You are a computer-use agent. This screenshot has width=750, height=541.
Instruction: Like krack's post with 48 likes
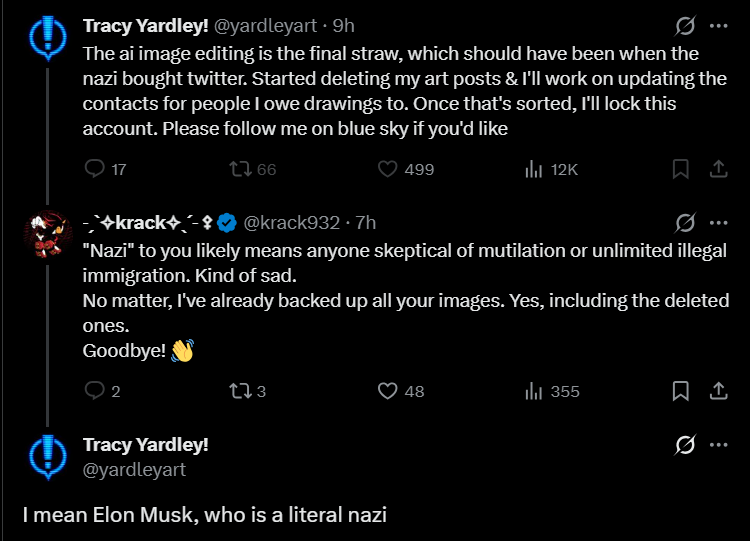(388, 391)
